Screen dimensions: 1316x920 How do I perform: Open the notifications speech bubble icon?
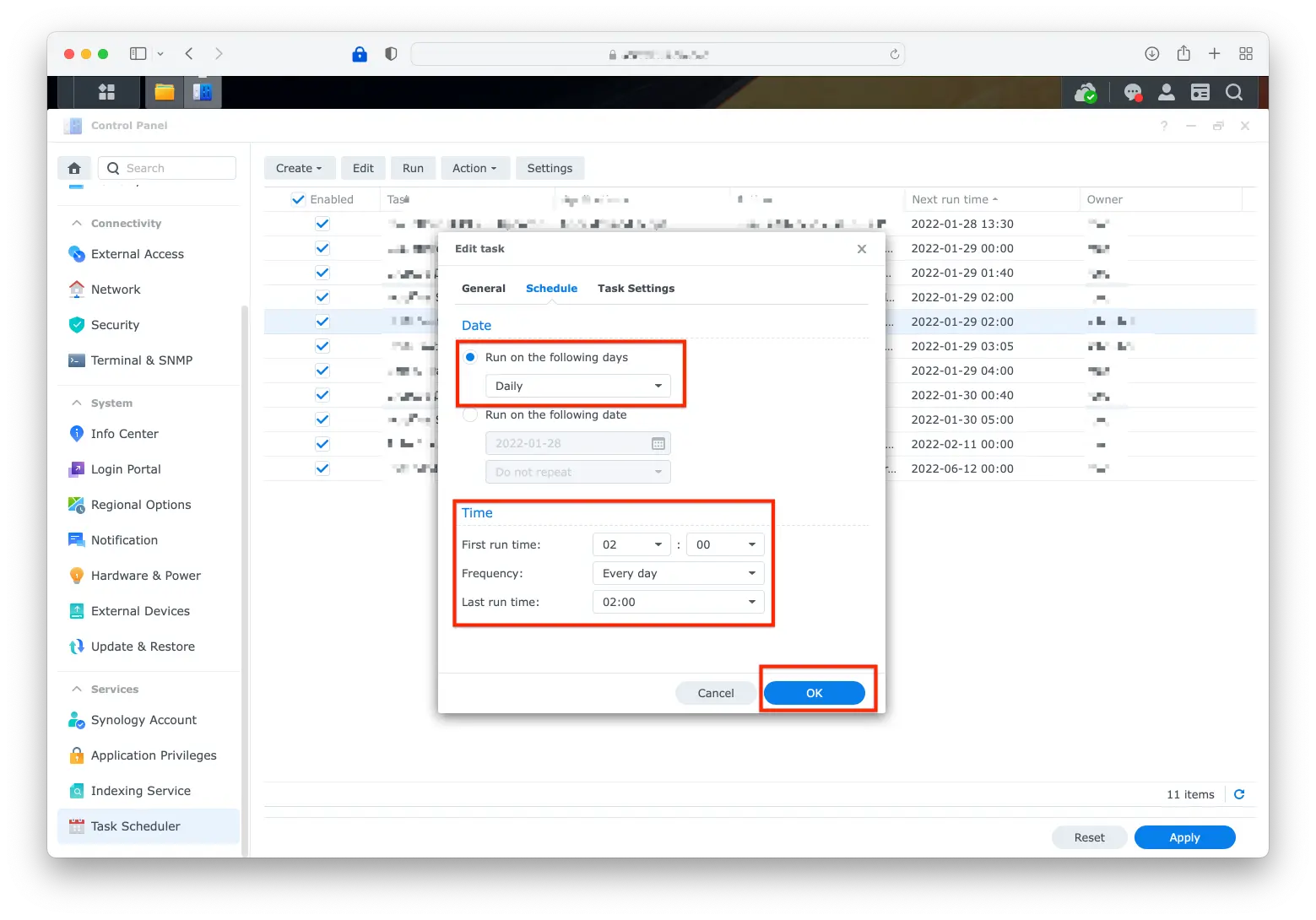point(1133,93)
